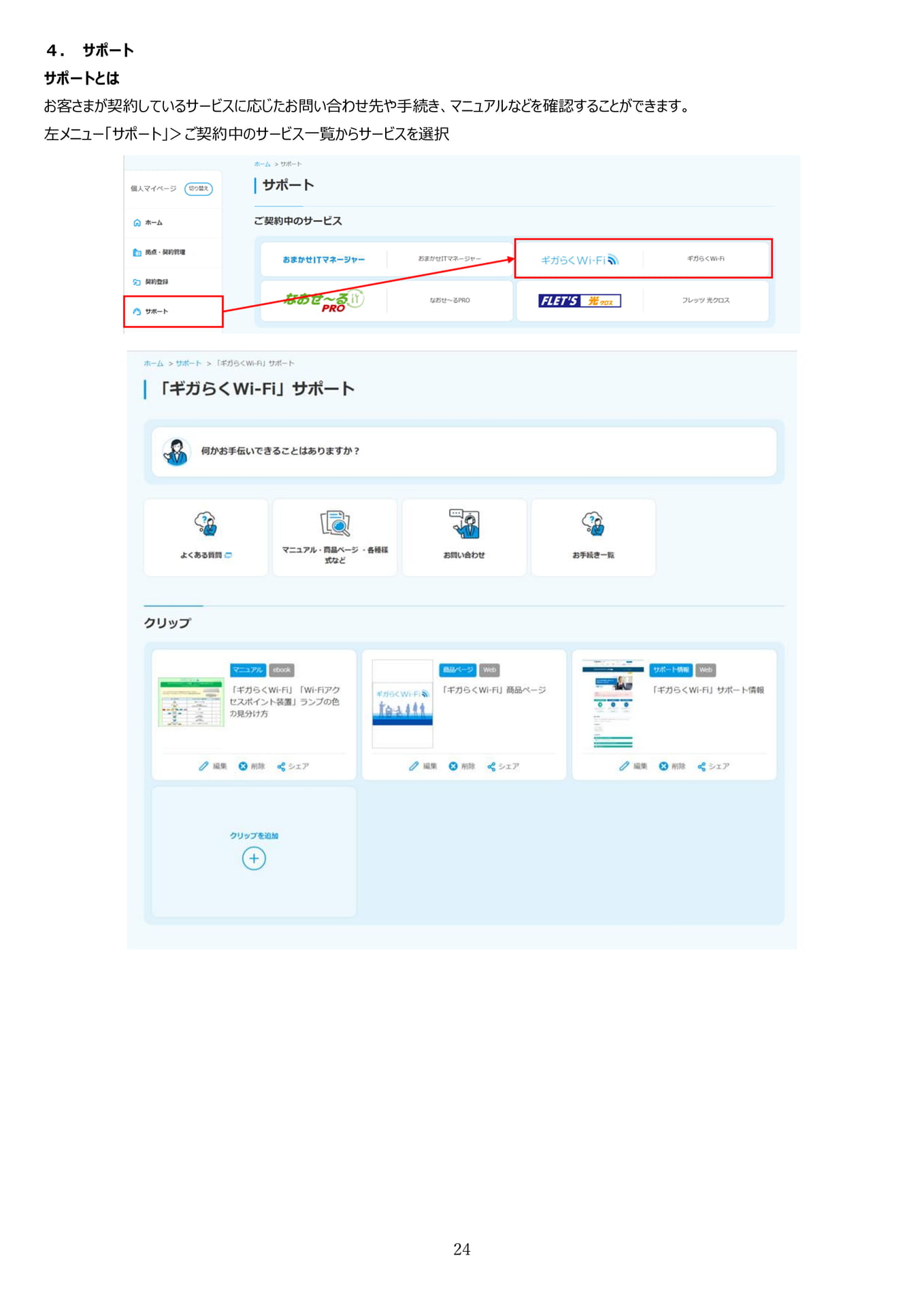This screenshot has width=924, height=1307.
Task: Share the 商品ページ clip
Action: coord(504,767)
